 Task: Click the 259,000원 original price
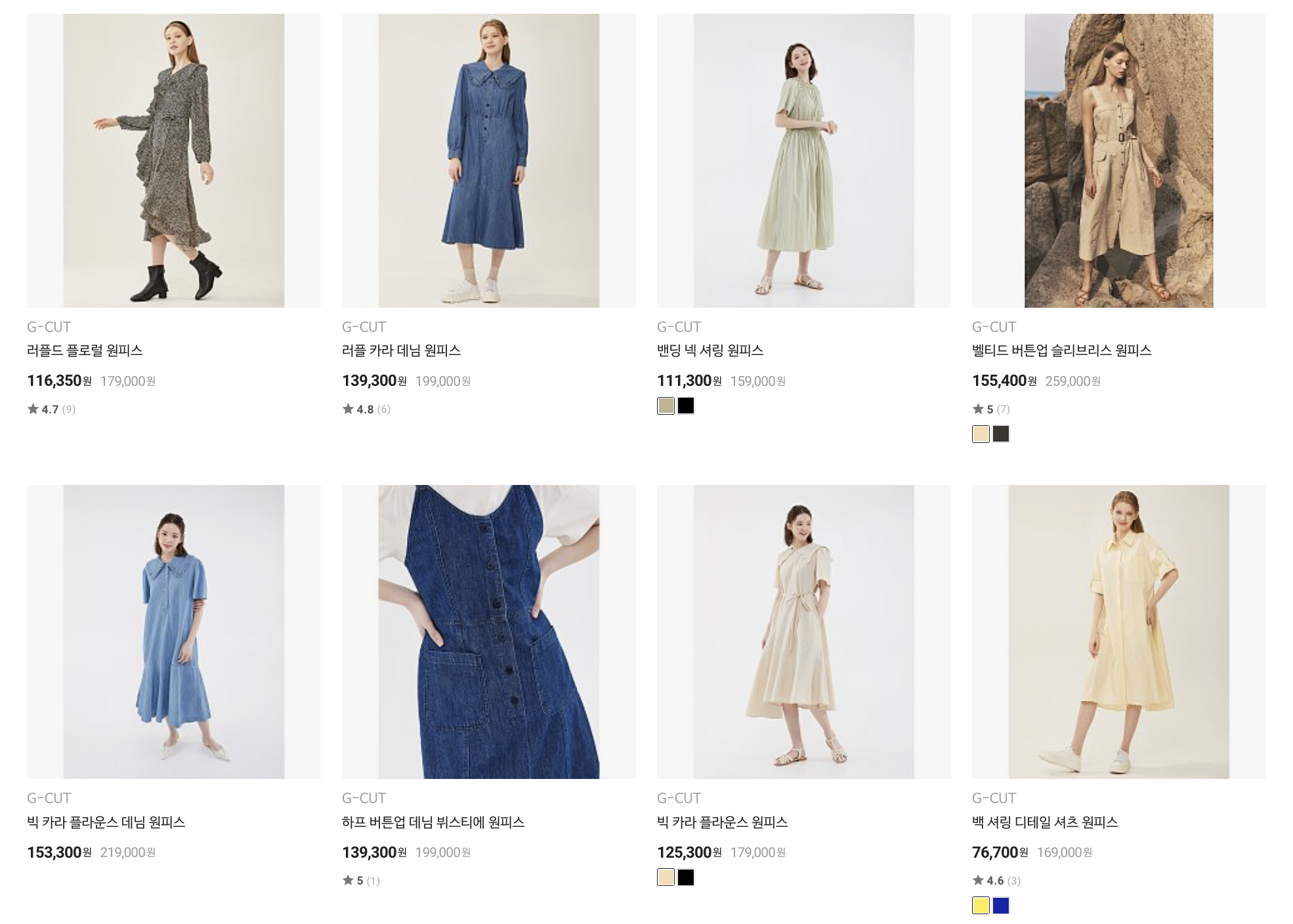pos(1072,381)
